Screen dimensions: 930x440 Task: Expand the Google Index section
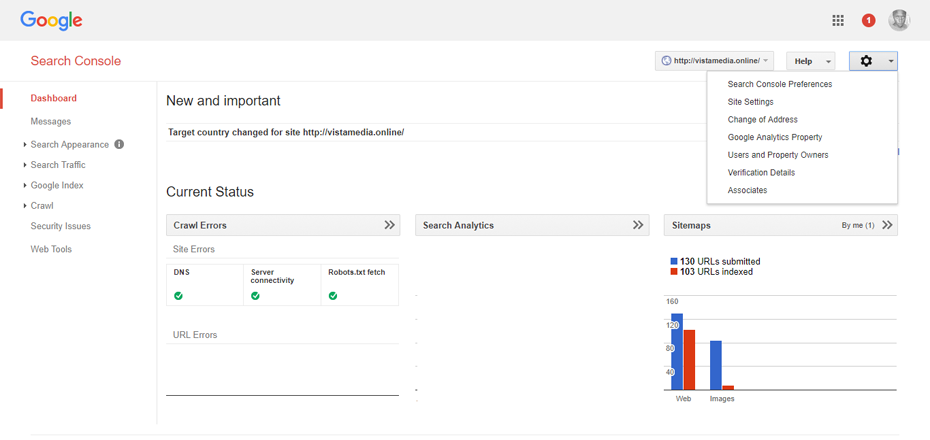click(56, 185)
